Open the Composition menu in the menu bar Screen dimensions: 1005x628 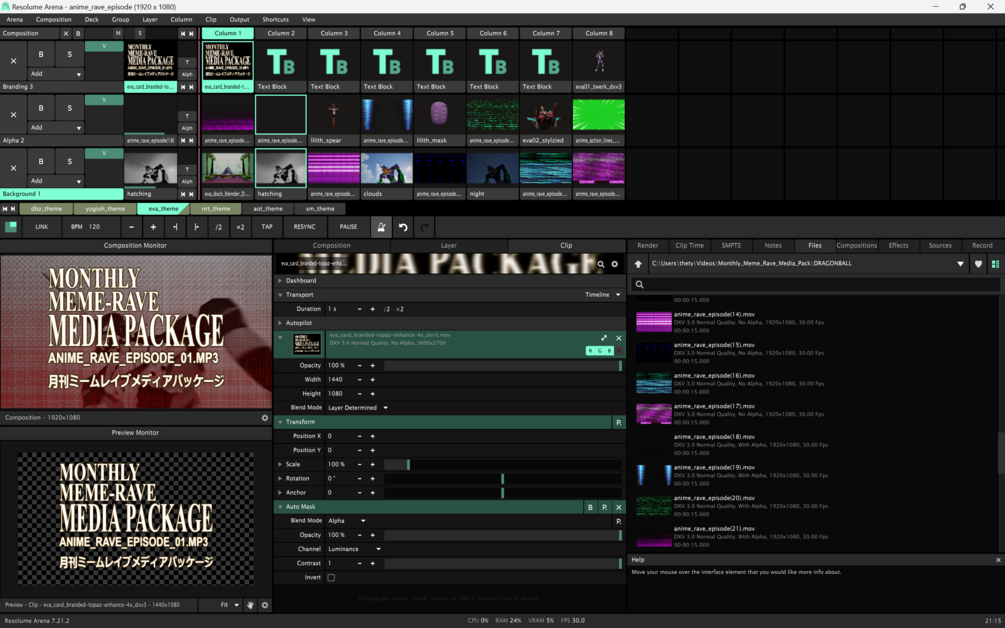(x=54, y=19)
